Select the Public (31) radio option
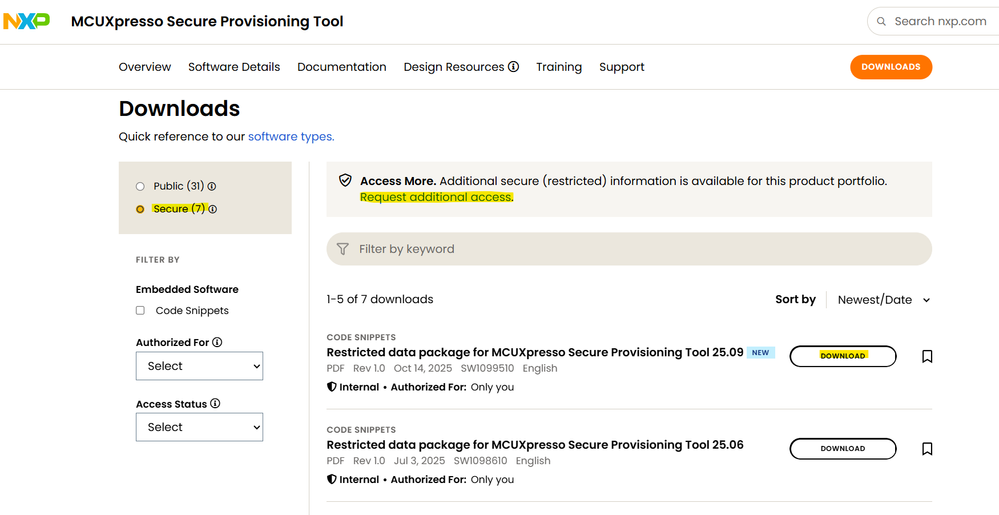This screenshot has width=999, height=515. [x=140, y=186]
